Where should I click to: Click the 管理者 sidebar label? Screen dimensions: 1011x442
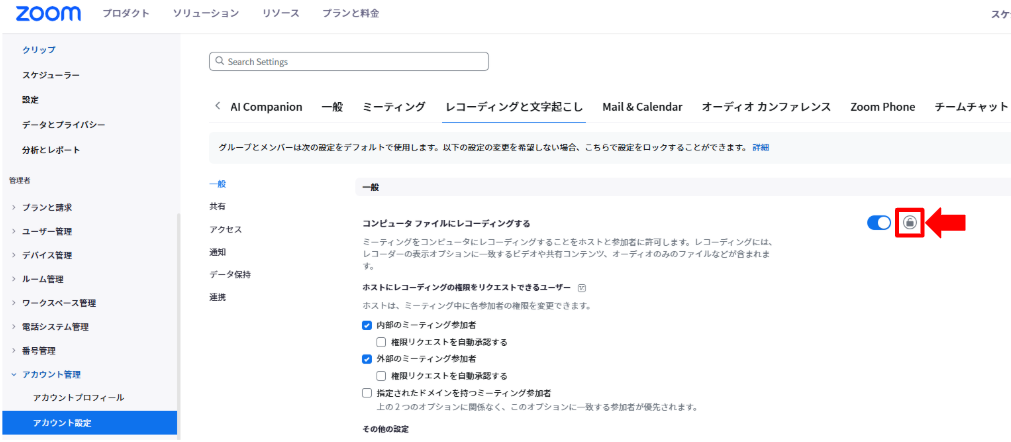tap(20, 181)
